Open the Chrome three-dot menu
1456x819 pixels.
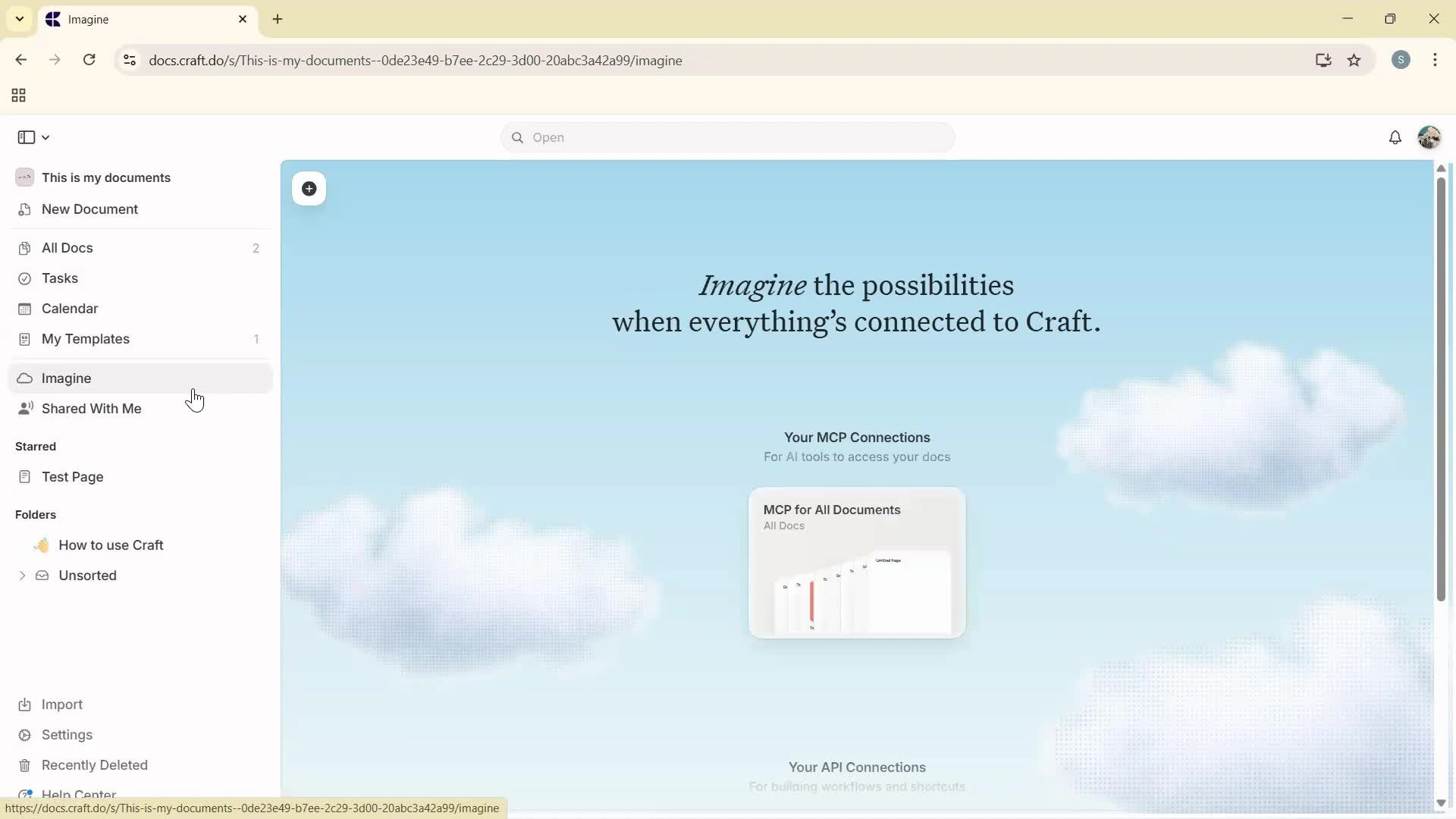(1436, 60)
